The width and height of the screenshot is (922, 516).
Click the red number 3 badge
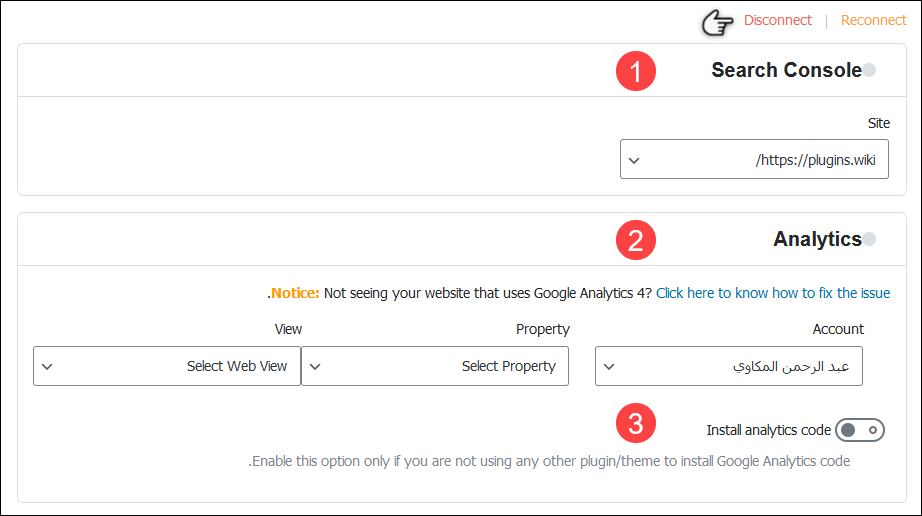[x=635, y=423]
